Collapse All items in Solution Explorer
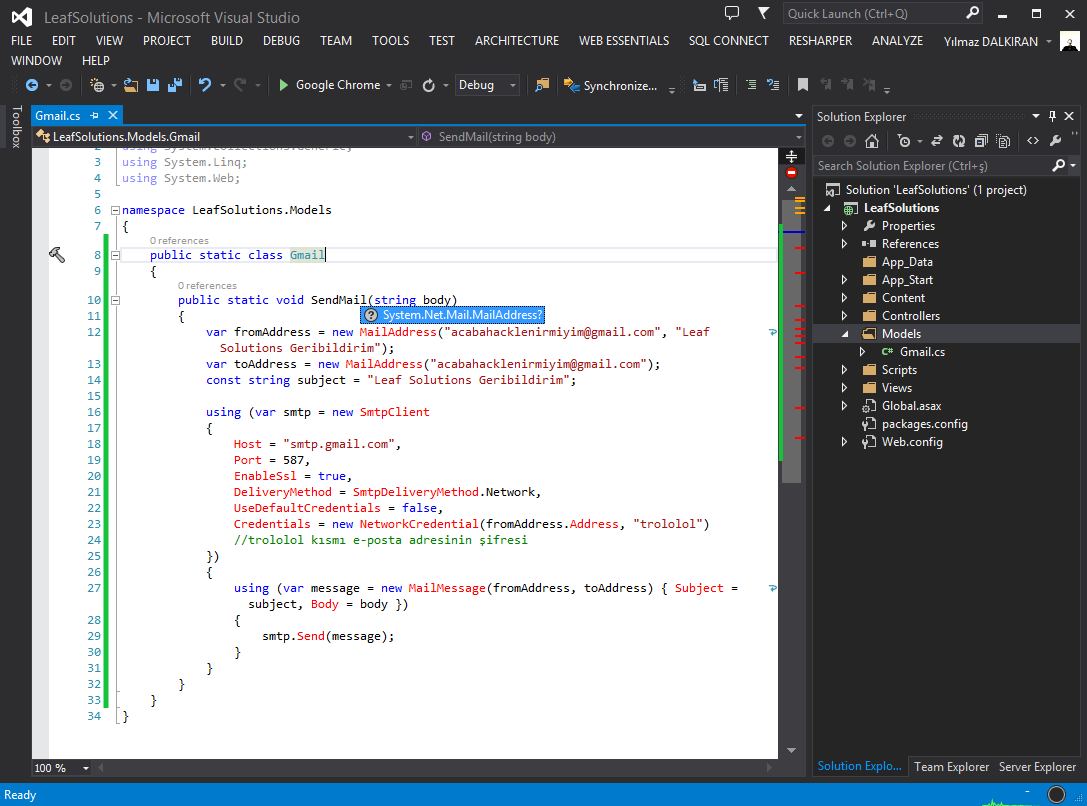 [x=981, y=141]
